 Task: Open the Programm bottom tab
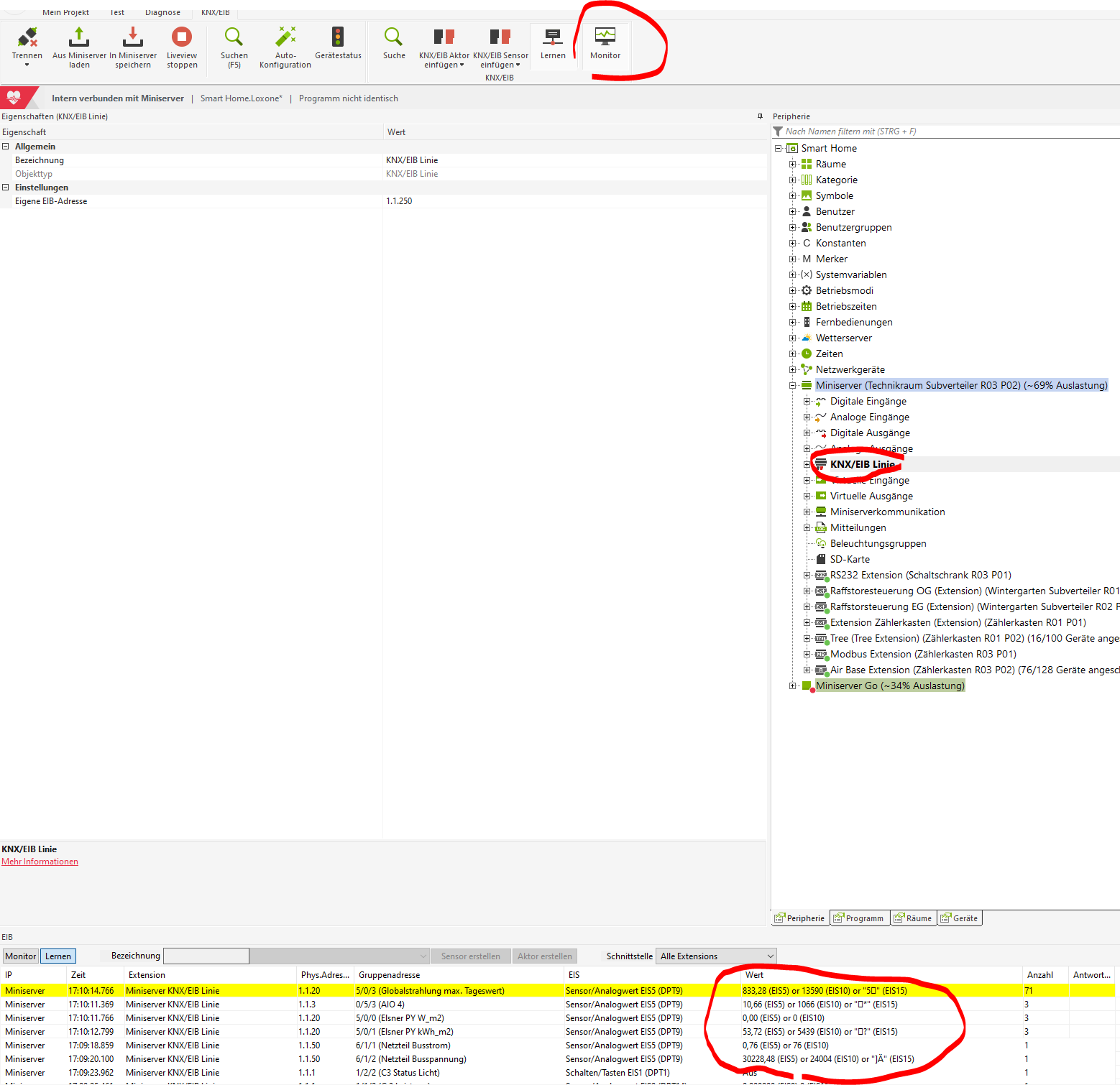click(860, 918)
